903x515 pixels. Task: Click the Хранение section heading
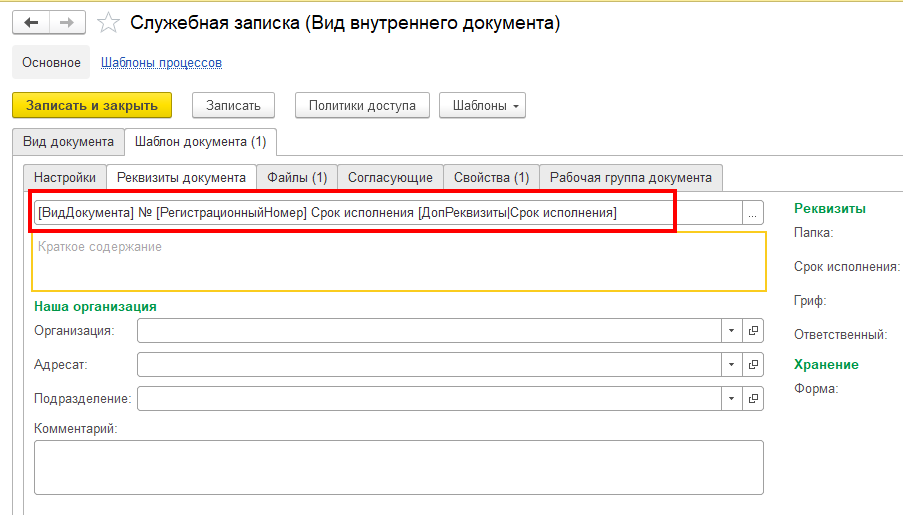(826, 365)
